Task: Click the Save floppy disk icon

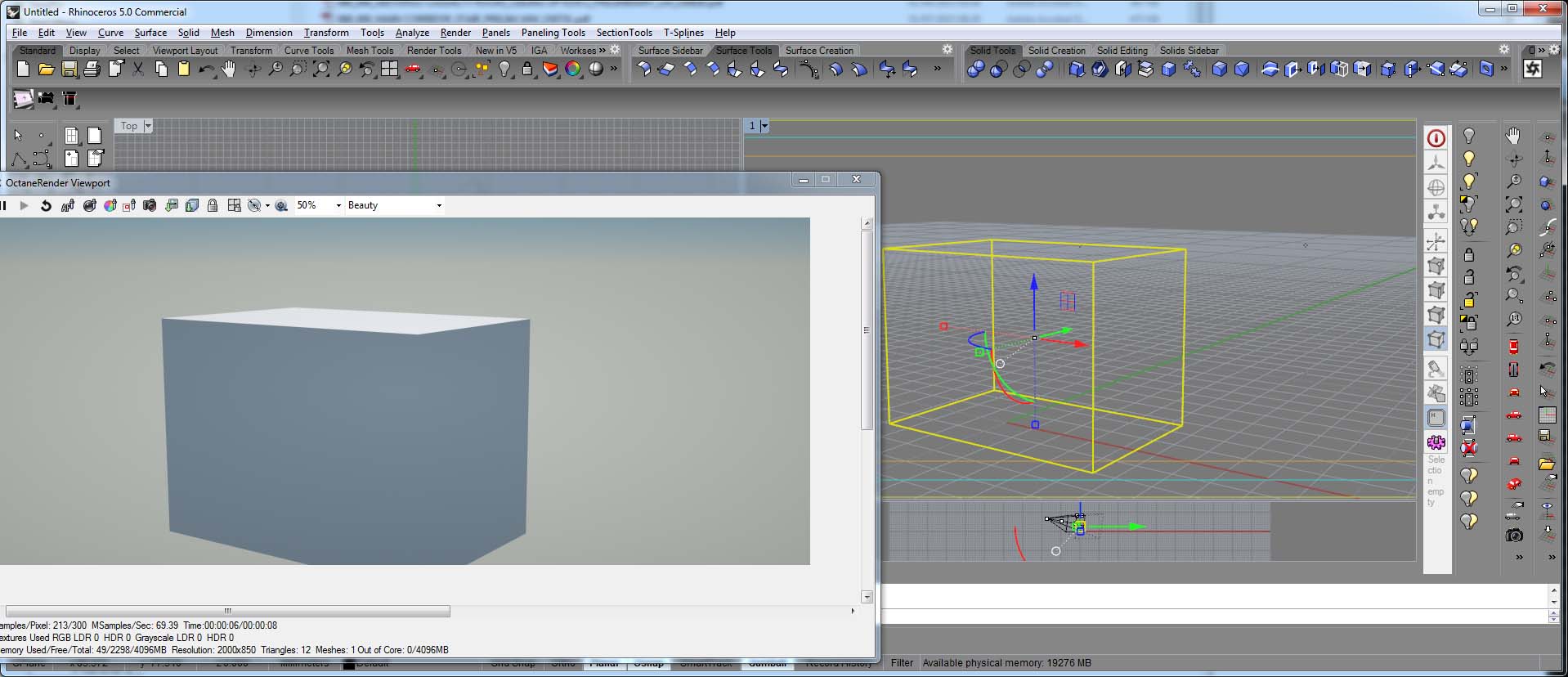Action: pyautogui.click(x=69, y=69)
